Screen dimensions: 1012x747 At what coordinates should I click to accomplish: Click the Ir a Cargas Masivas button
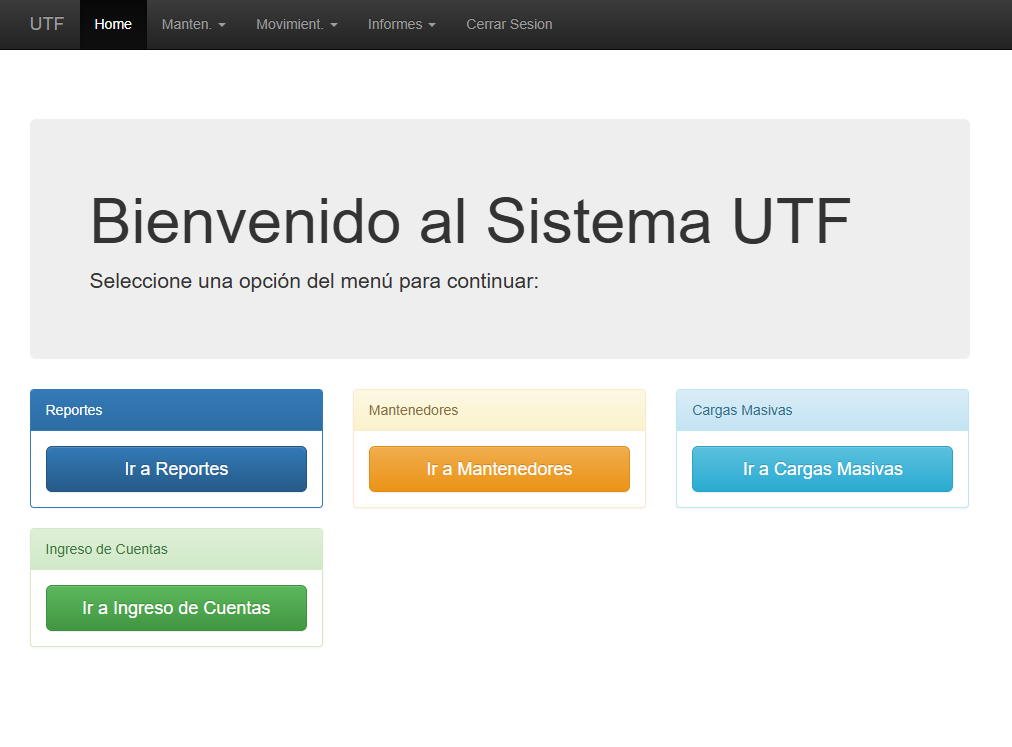click(822, 469)
